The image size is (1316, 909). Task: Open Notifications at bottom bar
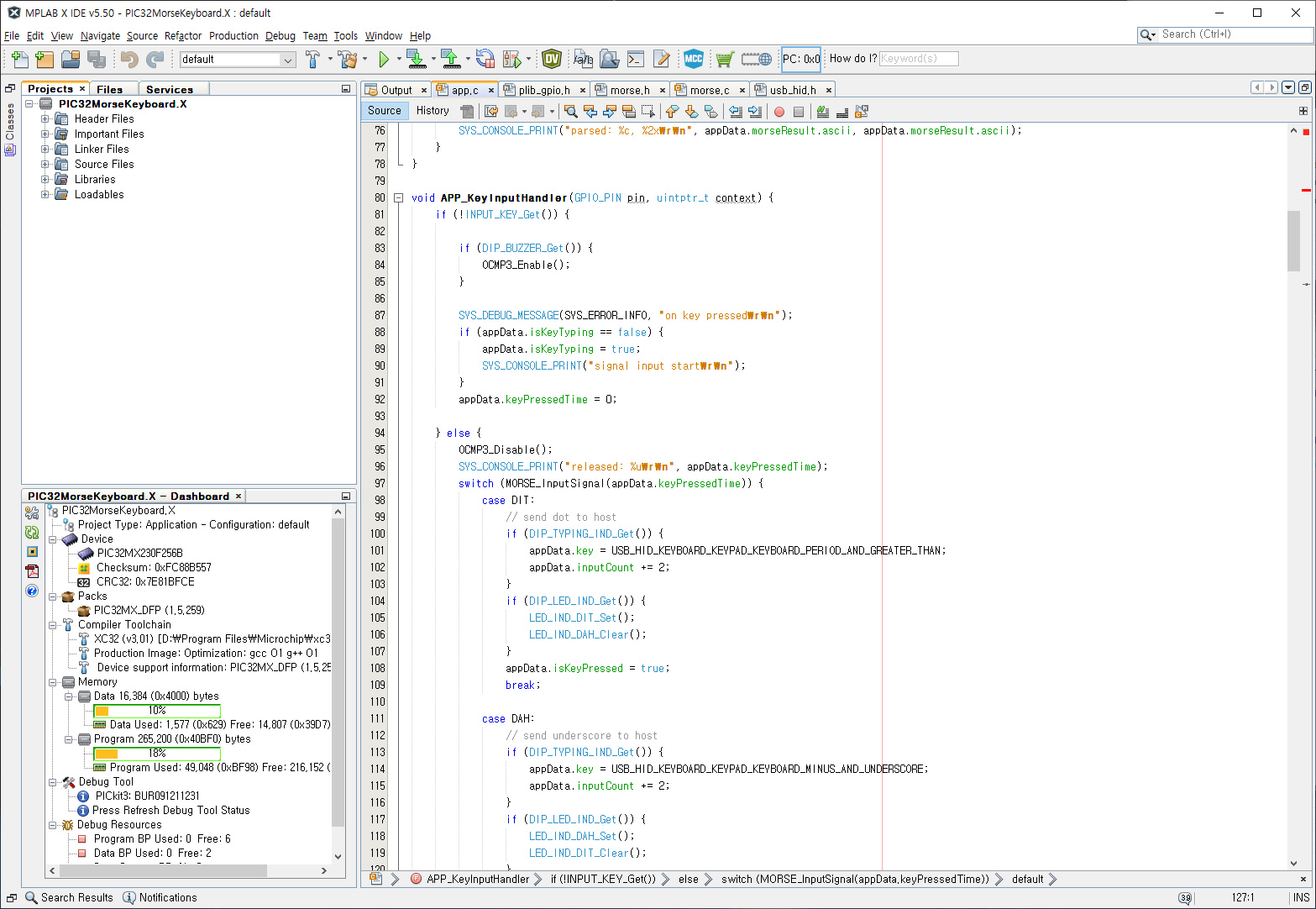click(x=160, y=898)
